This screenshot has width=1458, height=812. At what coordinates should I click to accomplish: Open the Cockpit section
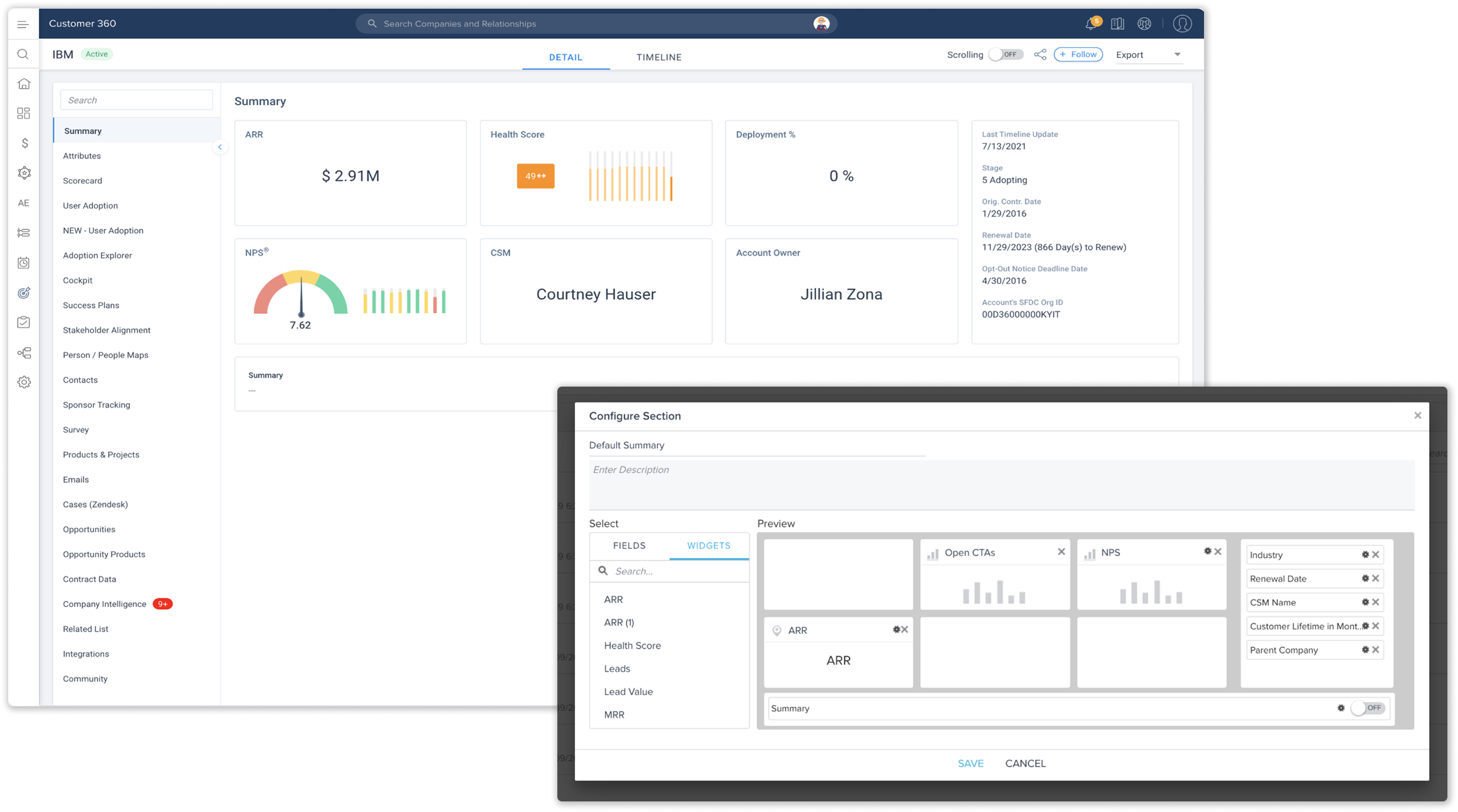tap(78, 280)
